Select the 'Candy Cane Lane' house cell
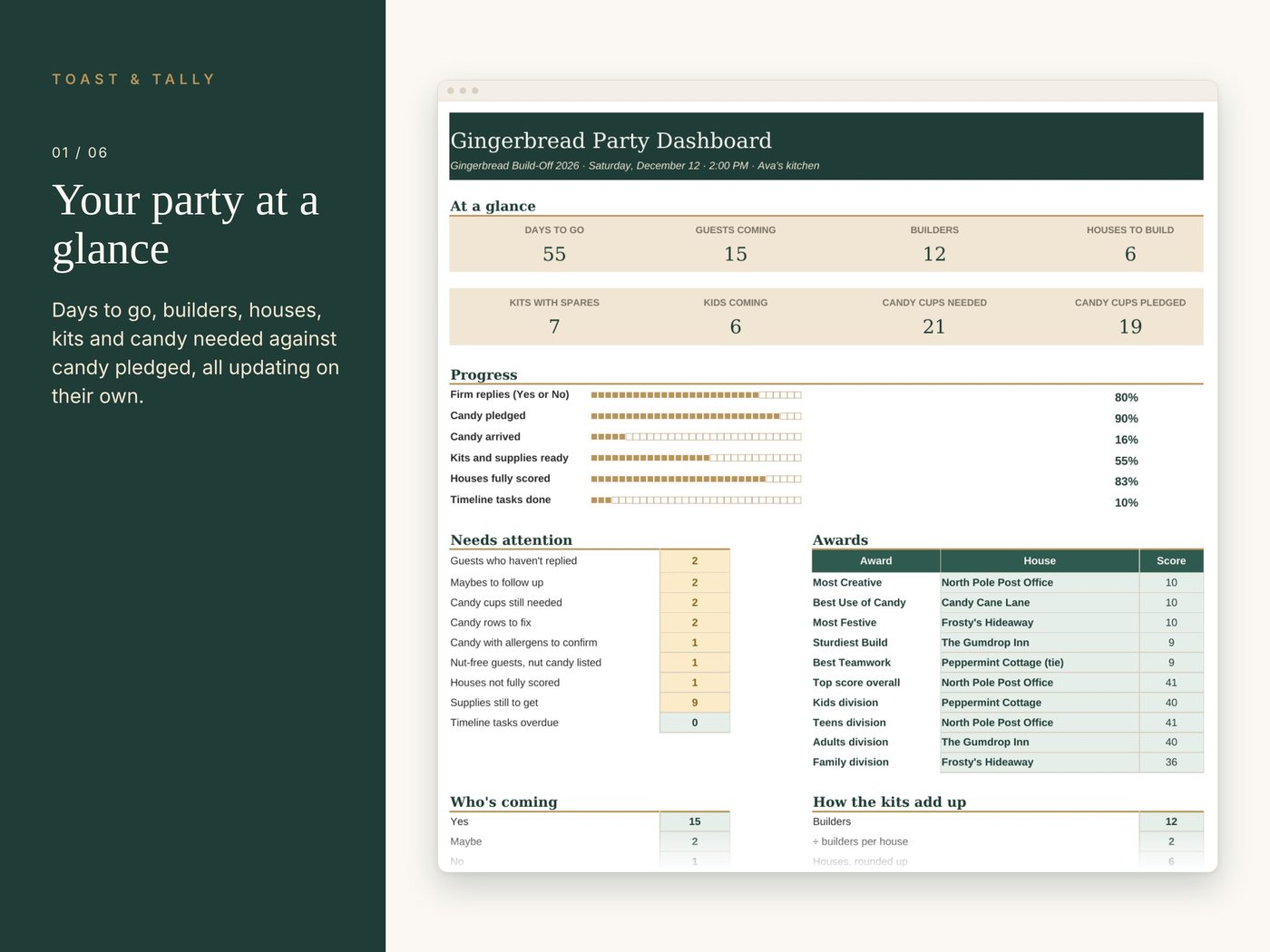 coord(1040,603)
